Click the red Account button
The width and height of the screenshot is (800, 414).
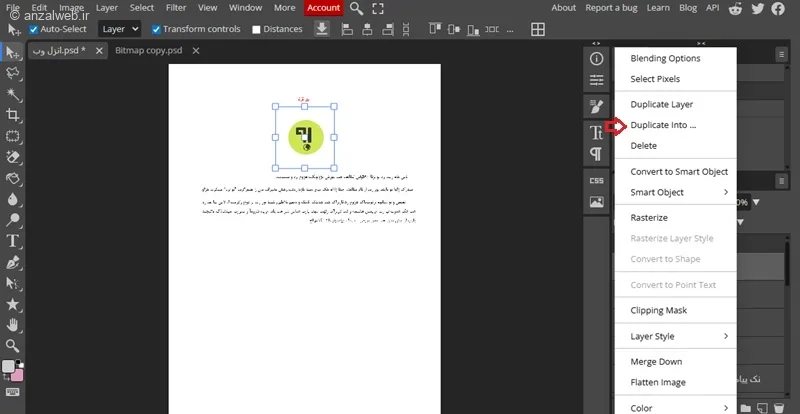(x=323, y=8)
